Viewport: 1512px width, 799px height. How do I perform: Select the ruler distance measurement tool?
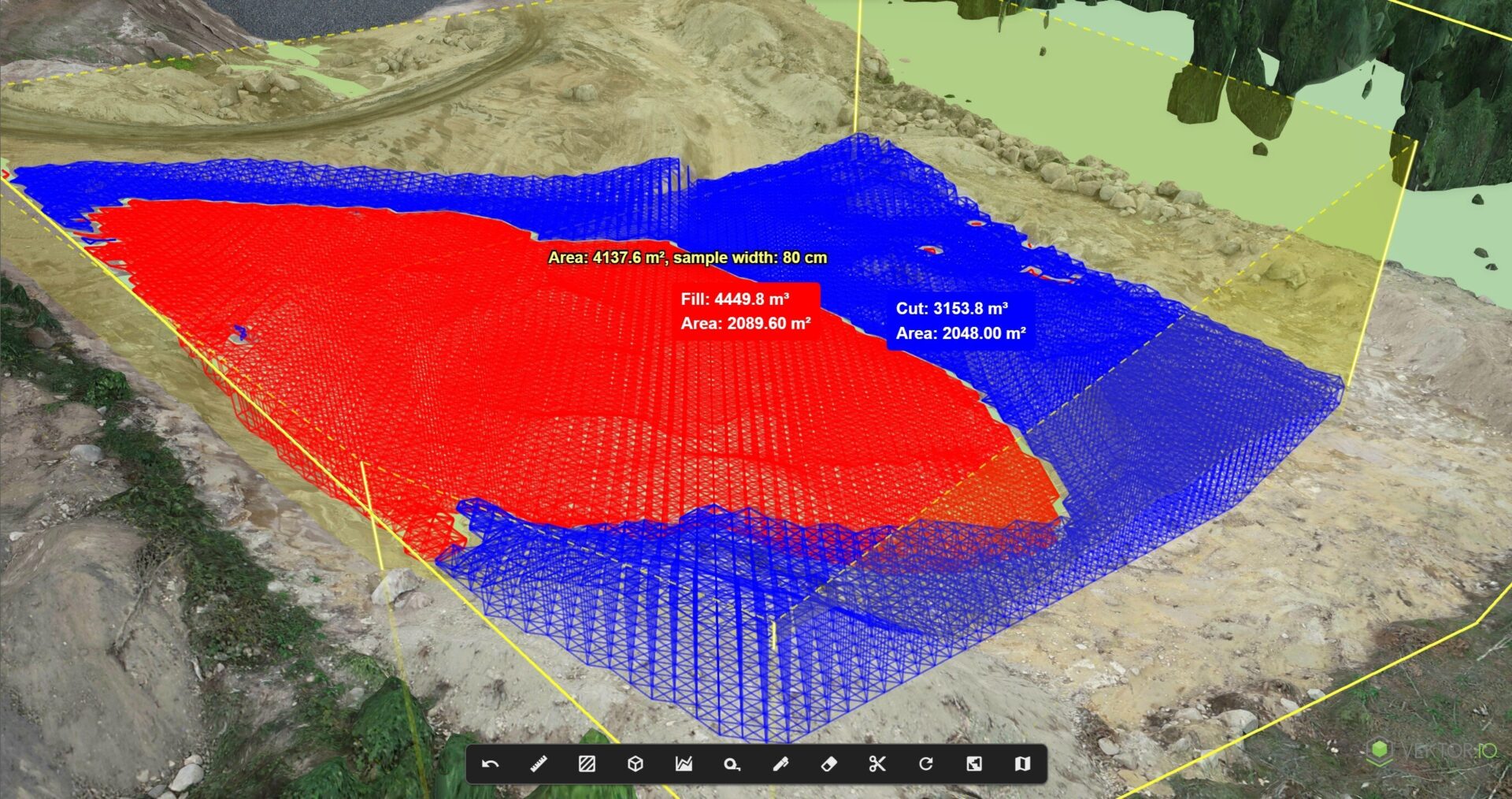tap(539, 764)
